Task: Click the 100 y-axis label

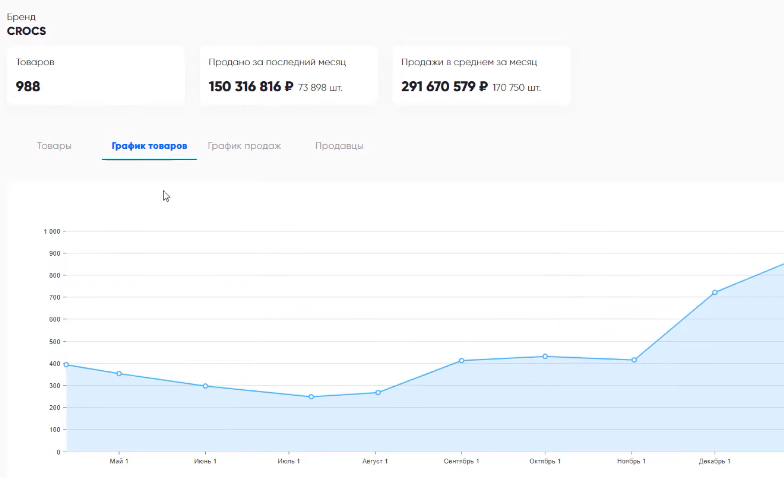Action: 54,430
